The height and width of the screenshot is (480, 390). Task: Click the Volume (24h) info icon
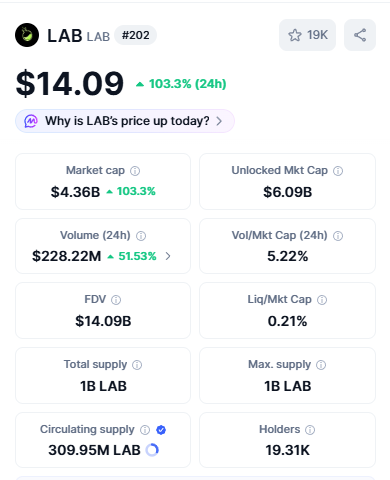coord(141,236)
